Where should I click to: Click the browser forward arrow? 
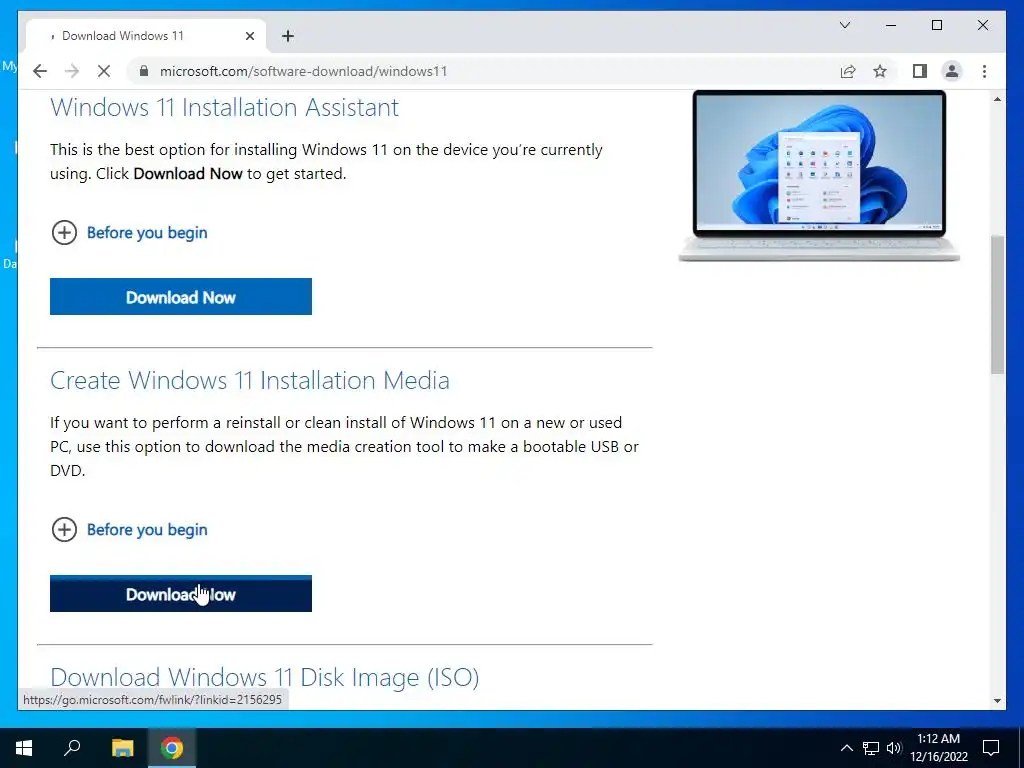pos(72,71)
